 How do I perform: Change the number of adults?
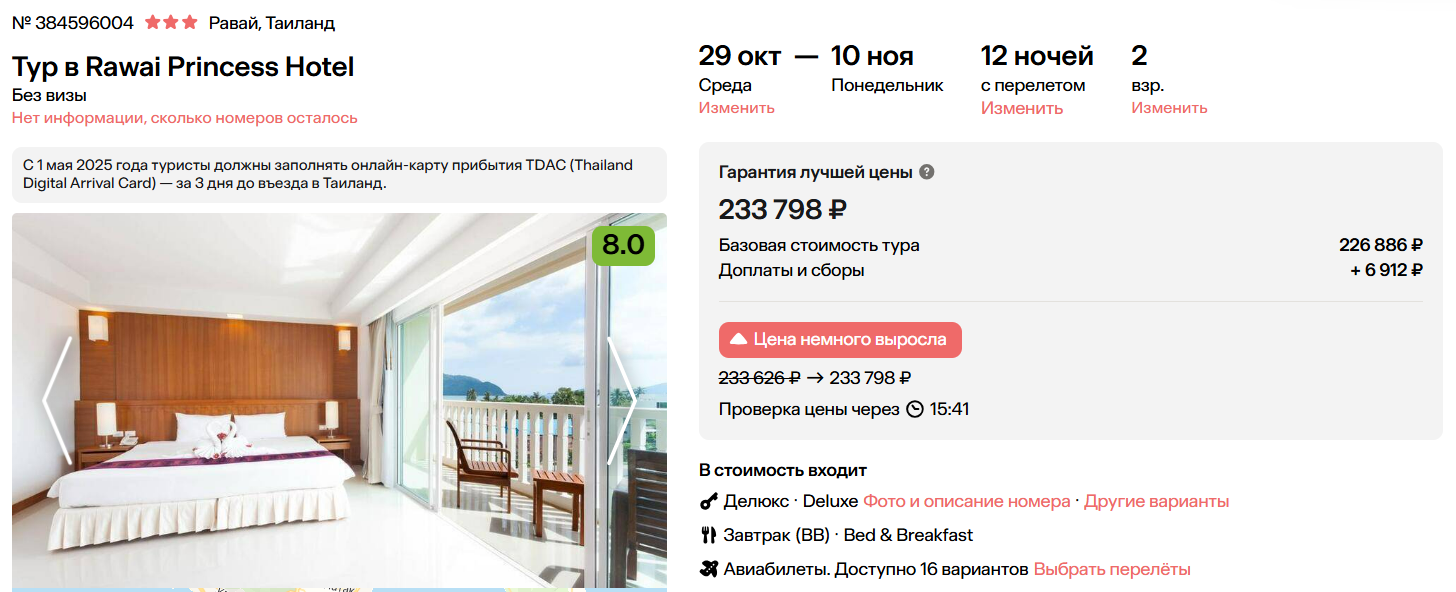pyautogui.click(x=1169, y=108)
